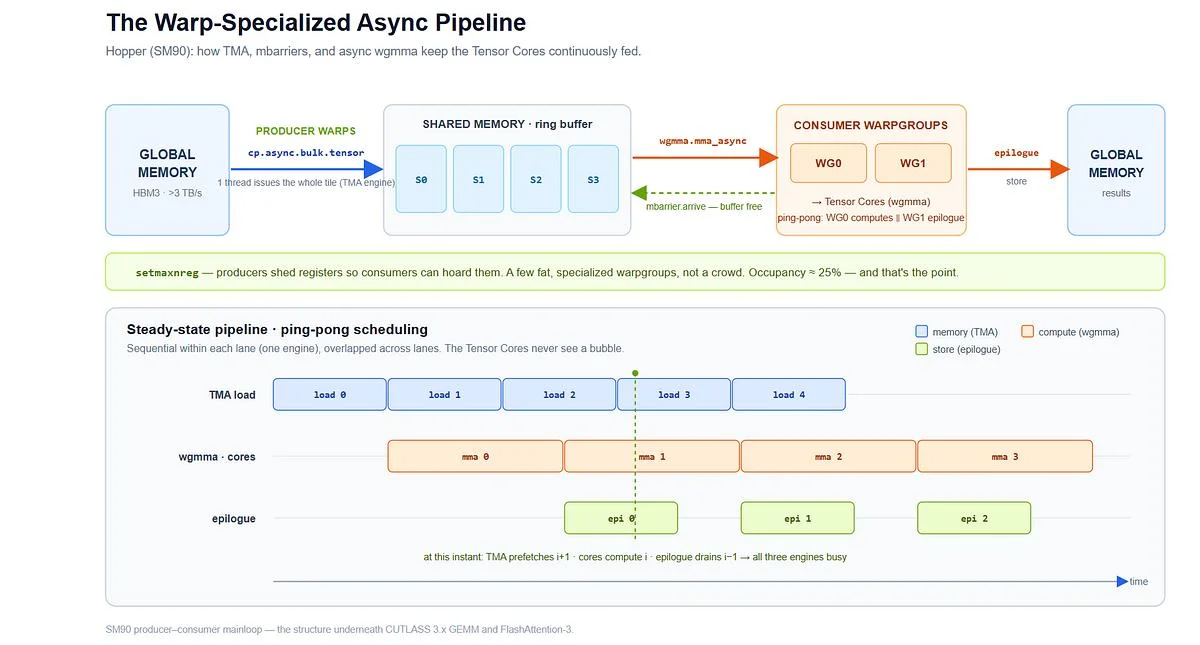Choose the "epi 1" epilogue bar
This screenshot has width=1200, height=645.
[798, 518]
